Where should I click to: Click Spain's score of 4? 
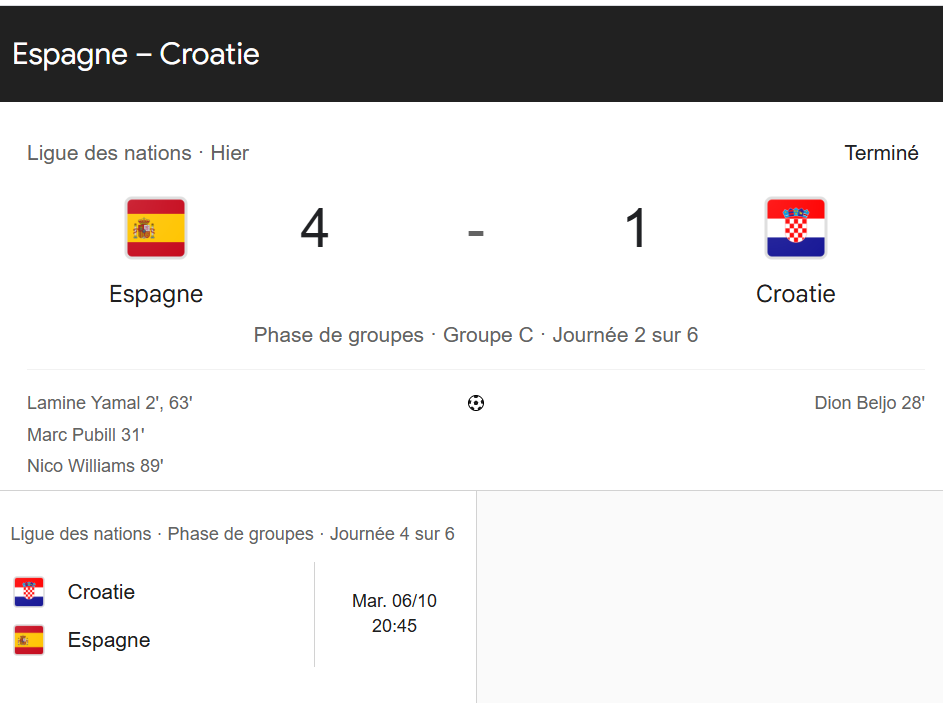(x=315, y=228)
